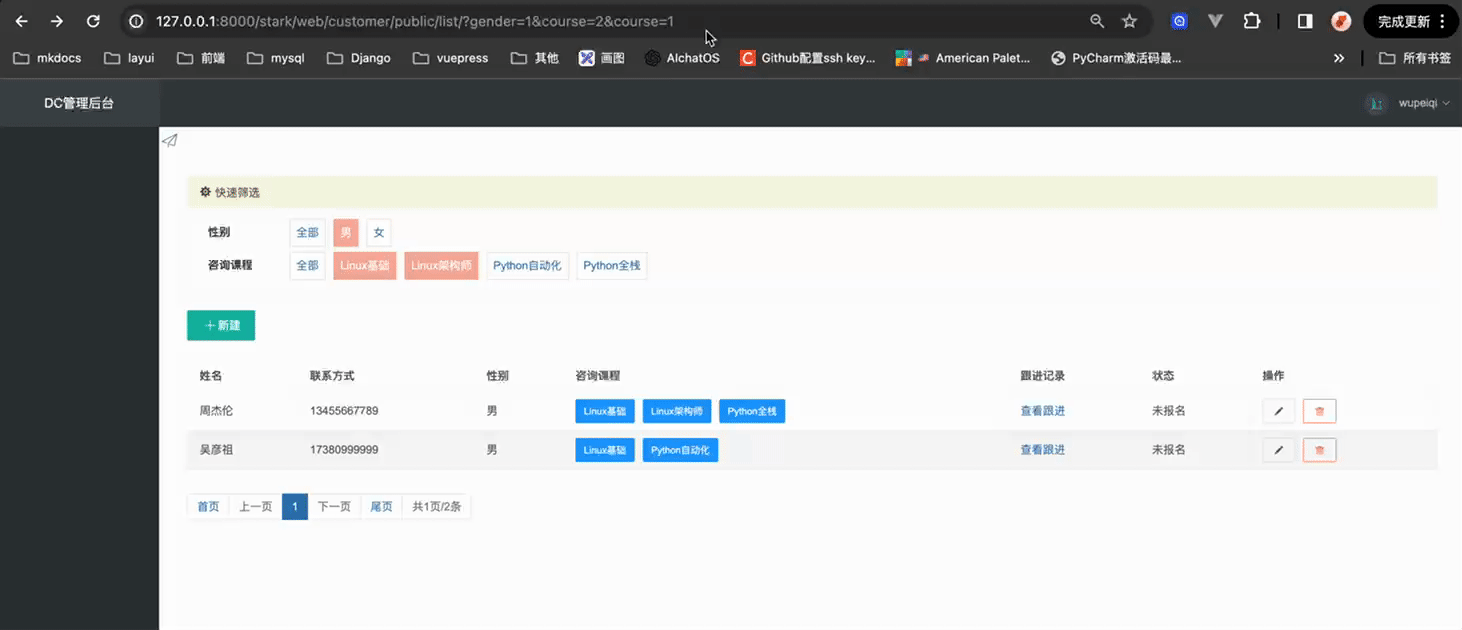
Task: Click the paper plane icon below header
Action: (170, 141)
